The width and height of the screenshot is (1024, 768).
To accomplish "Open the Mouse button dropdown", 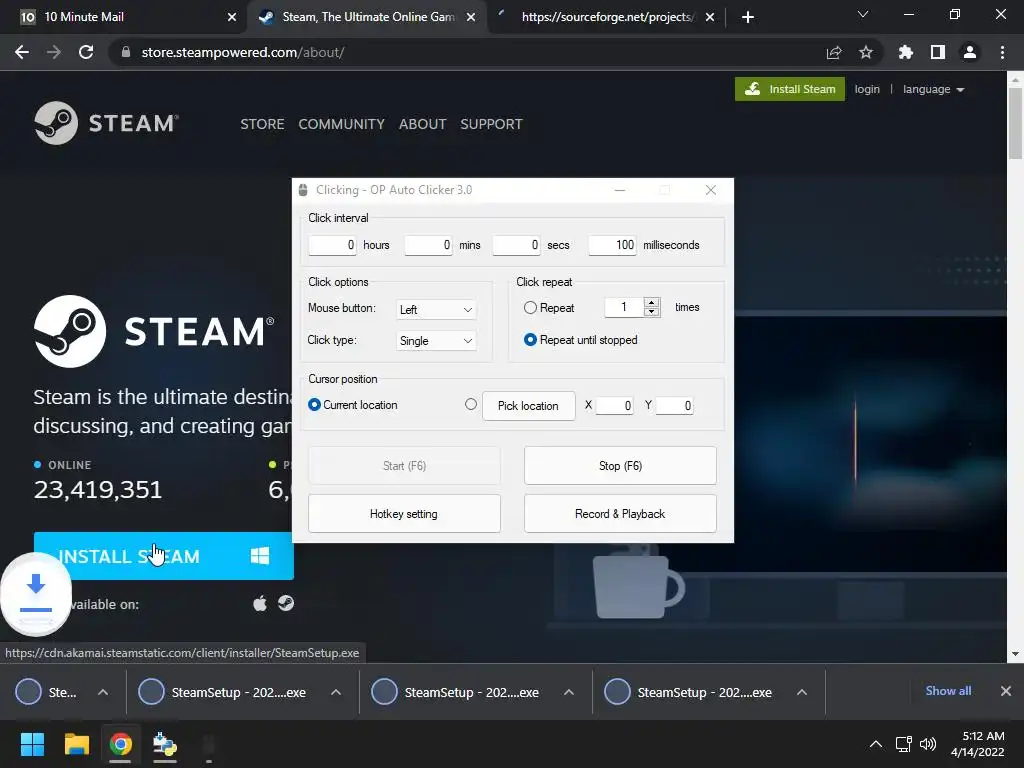I will point(436,310).
